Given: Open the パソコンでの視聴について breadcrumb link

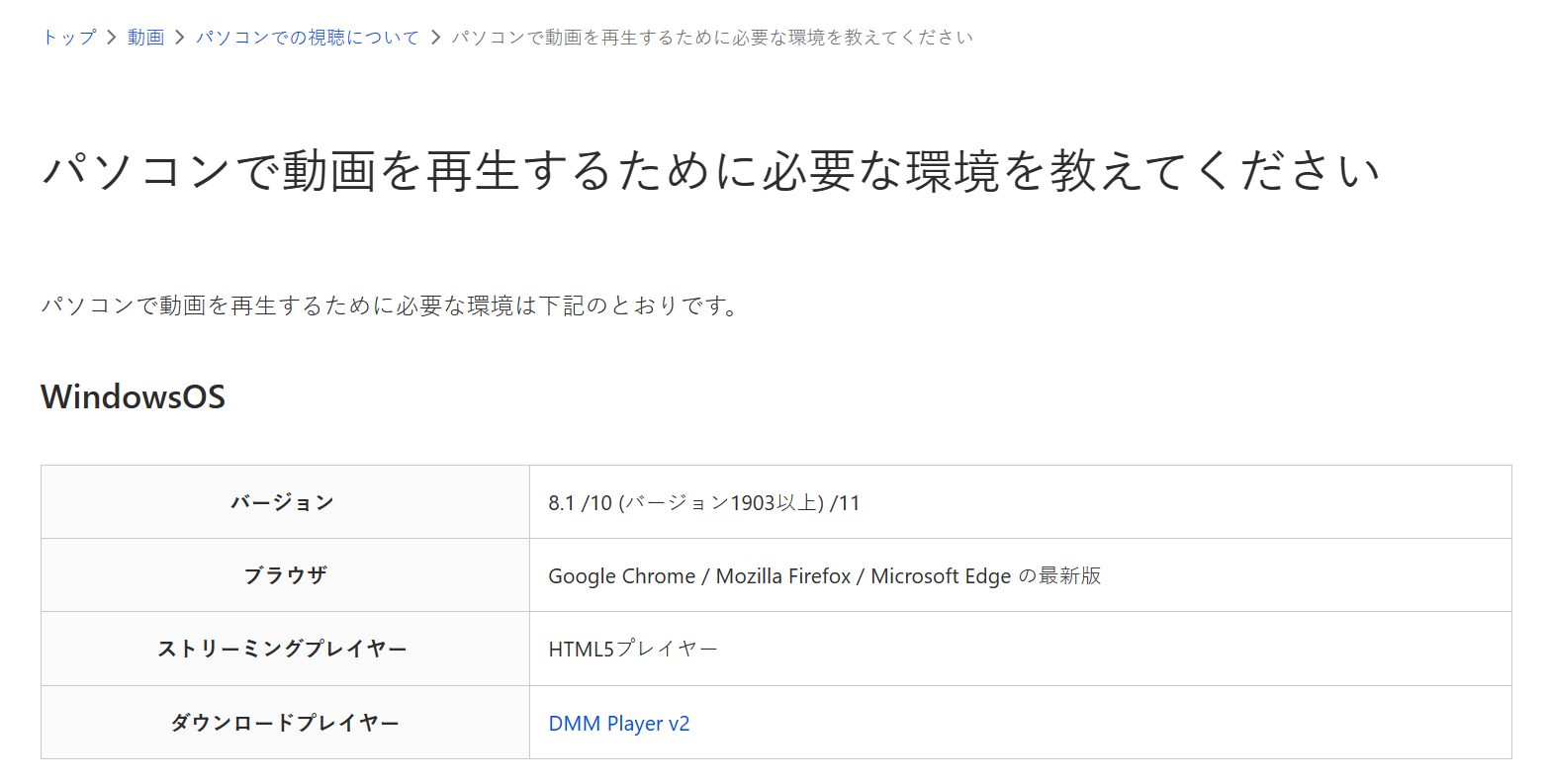Looking at the screenshot, I should [x=307, y=37].
